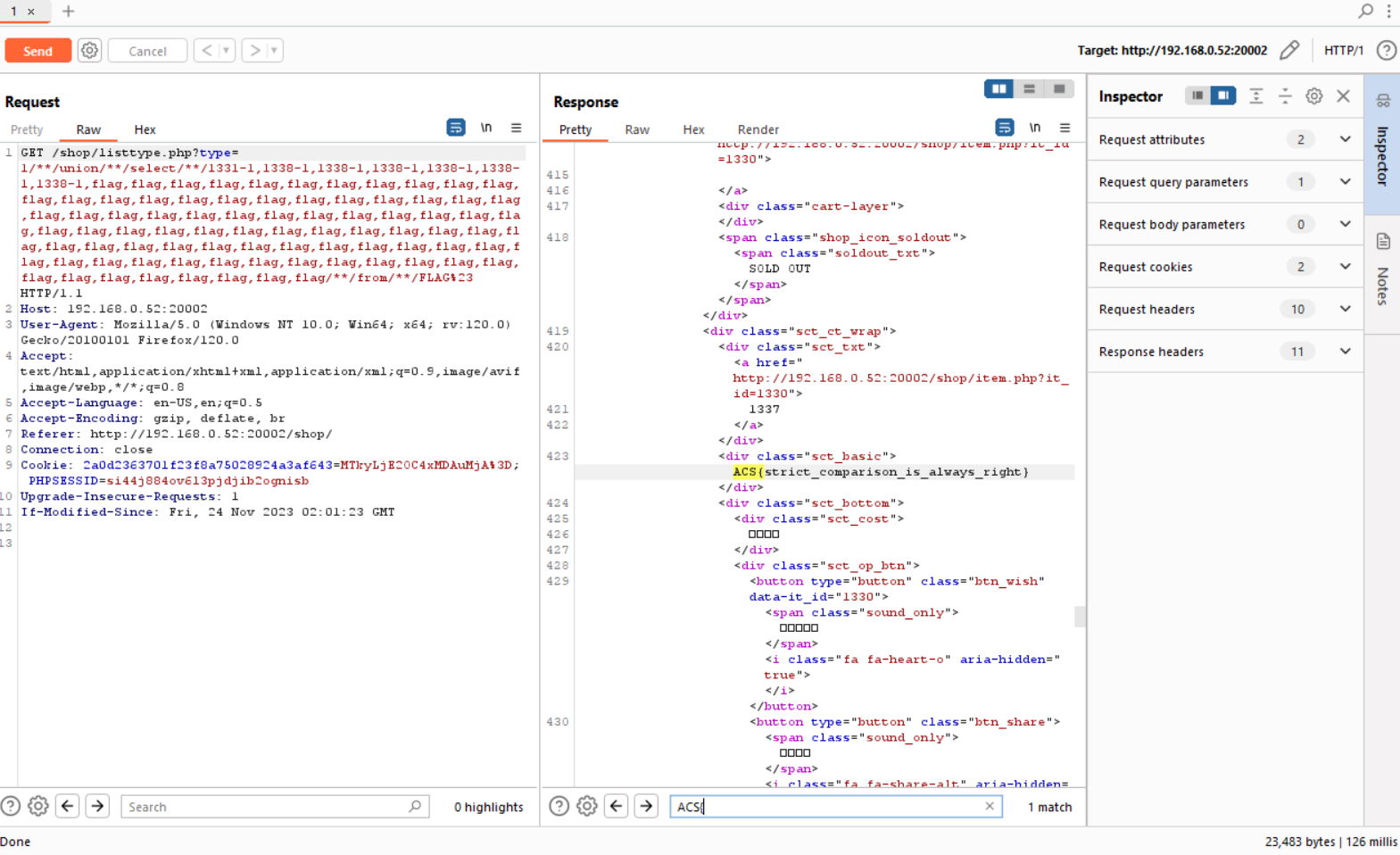The image size is (1400, 855).
Task: Open help icon next to HTTP/1
Action: [x=1386, y=50]
